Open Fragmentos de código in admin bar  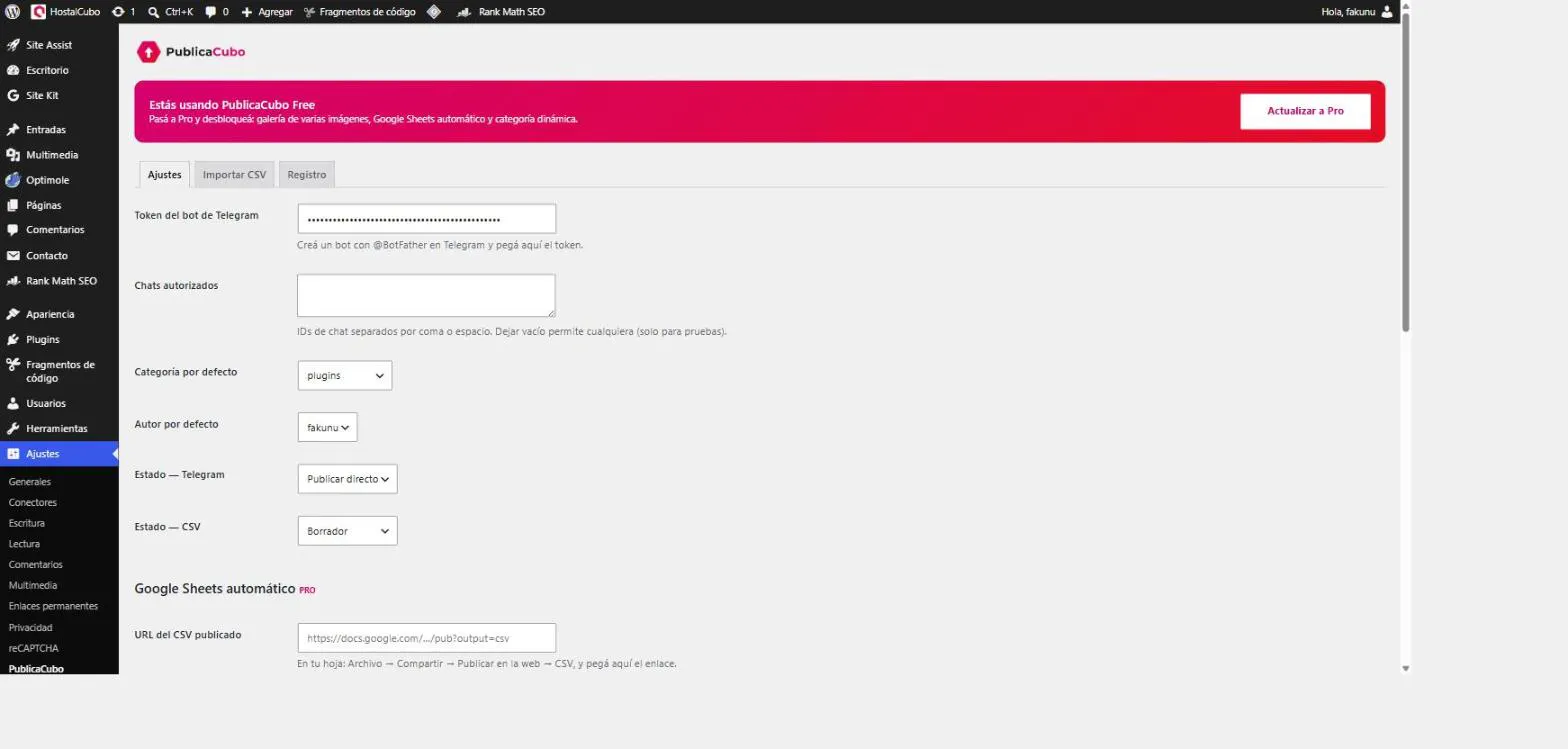tap(359, 12)
